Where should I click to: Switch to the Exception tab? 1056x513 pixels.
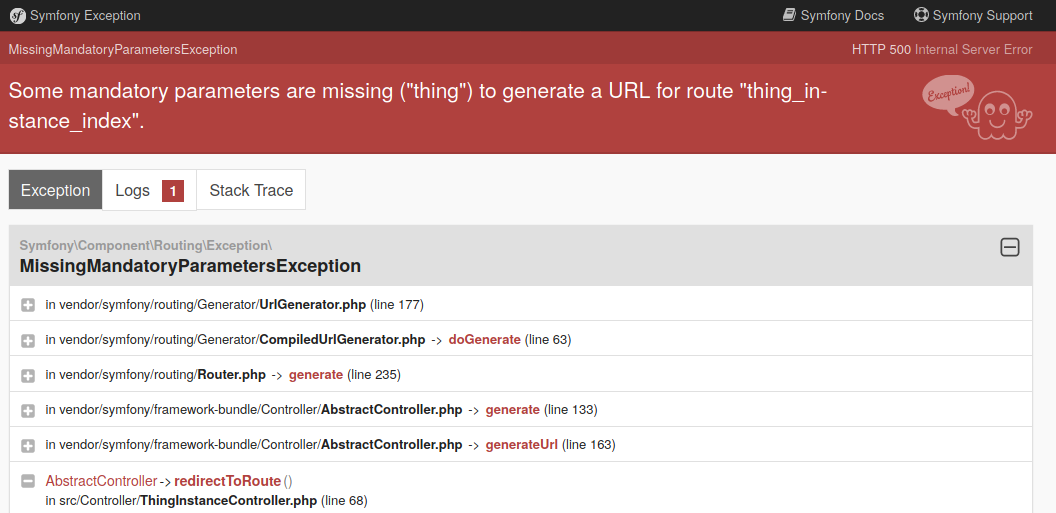pyautogui.click(x=55, y=190)
